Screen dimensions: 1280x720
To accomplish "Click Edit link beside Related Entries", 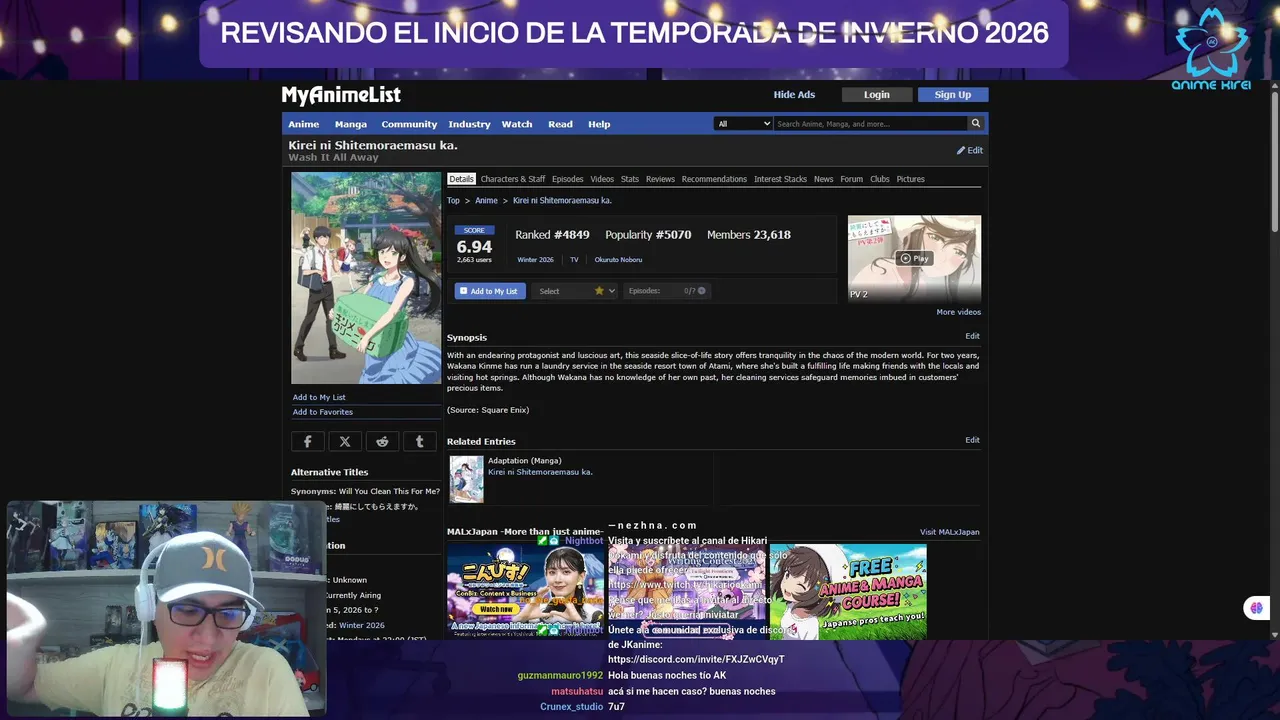I will click(972, 440).
